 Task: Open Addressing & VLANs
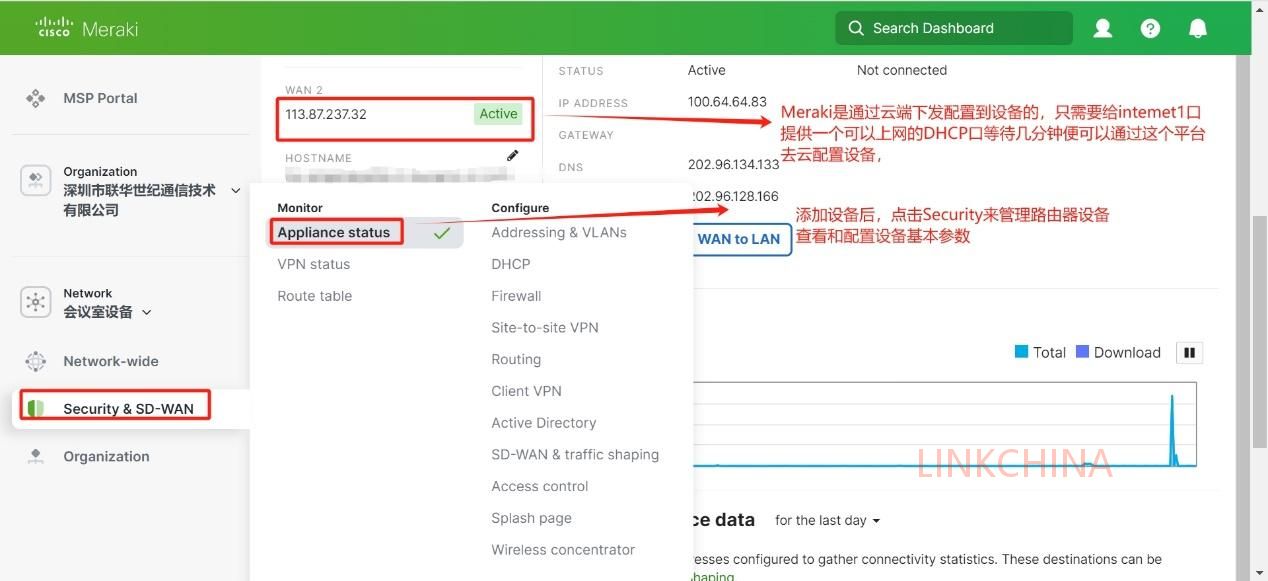click(559, 232)
